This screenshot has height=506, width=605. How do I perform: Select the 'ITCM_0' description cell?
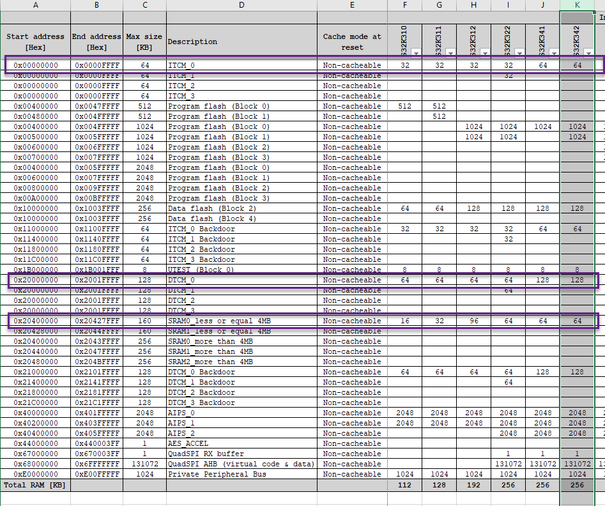click(242, 65)
